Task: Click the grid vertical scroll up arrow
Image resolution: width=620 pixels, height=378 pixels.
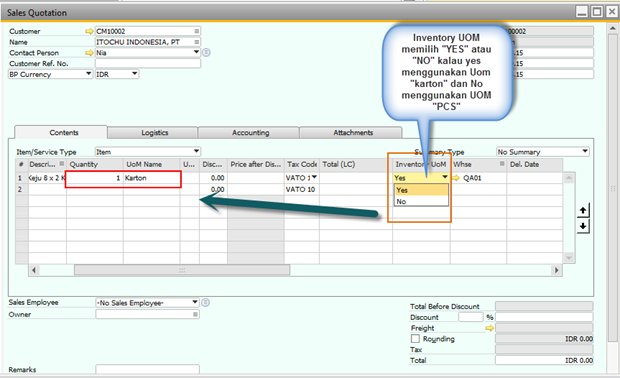Action: (x=569, y=178)
